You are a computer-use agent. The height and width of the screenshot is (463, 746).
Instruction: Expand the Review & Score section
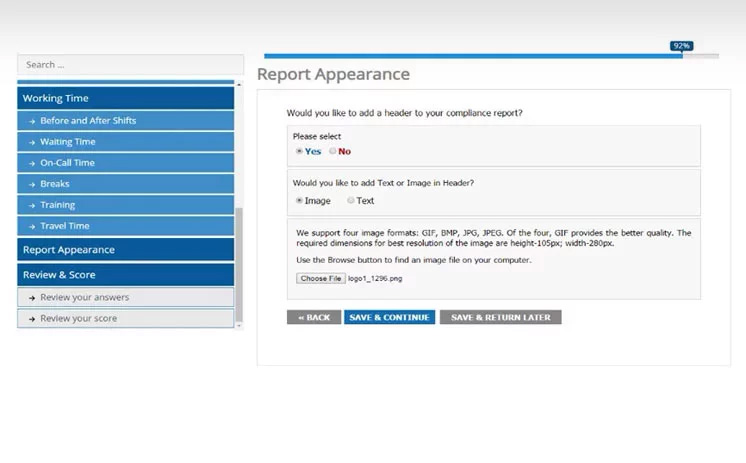(x=125, y=274)
